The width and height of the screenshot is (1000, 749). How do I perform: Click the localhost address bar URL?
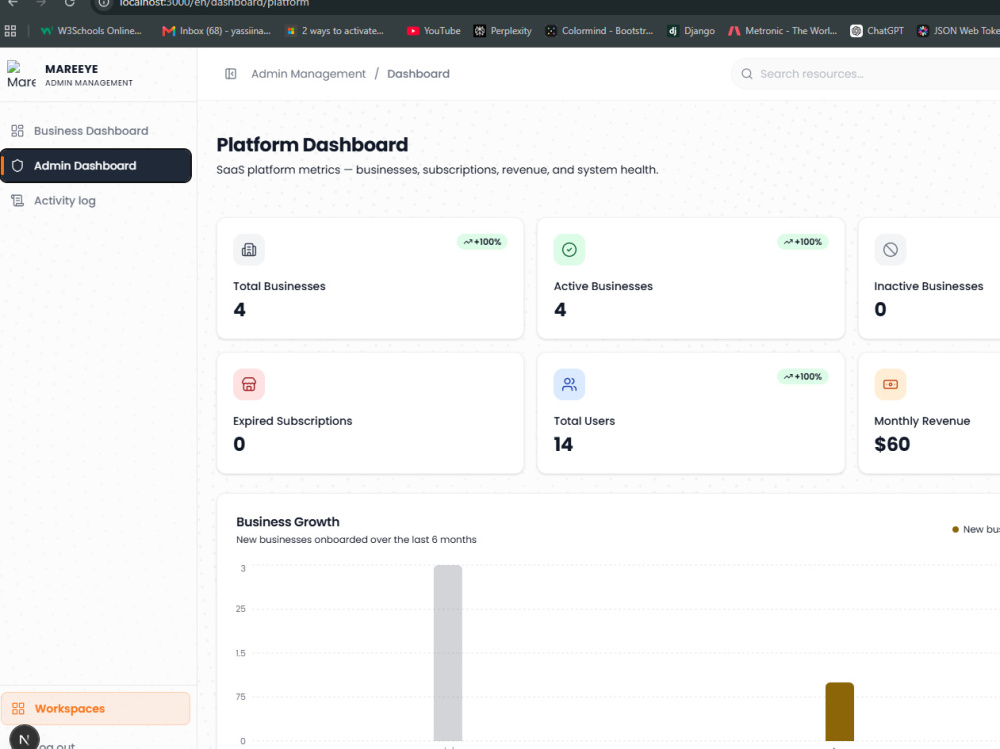[214, 3]
